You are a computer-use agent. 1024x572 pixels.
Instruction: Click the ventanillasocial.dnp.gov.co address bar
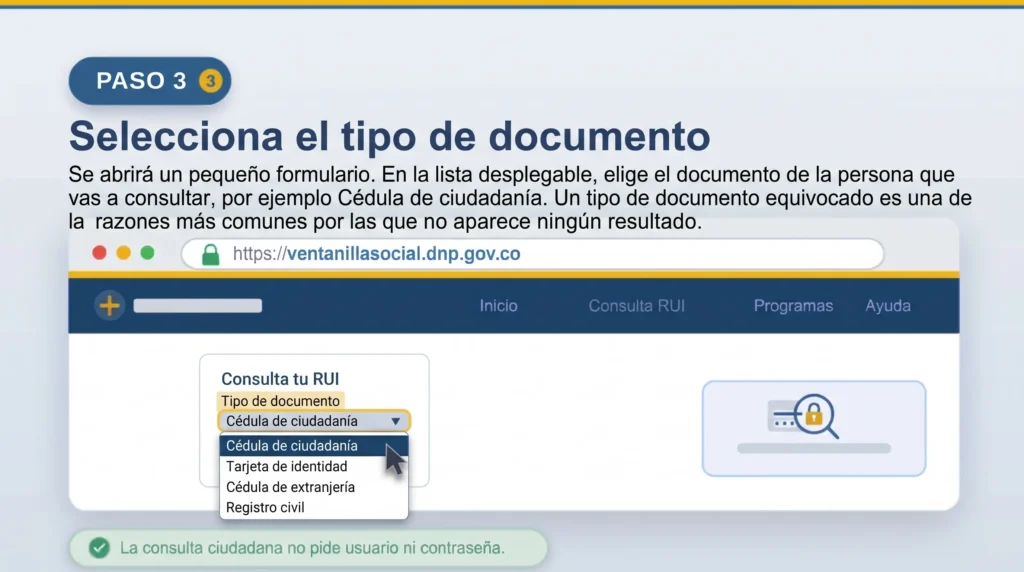[x=532, y=254]
